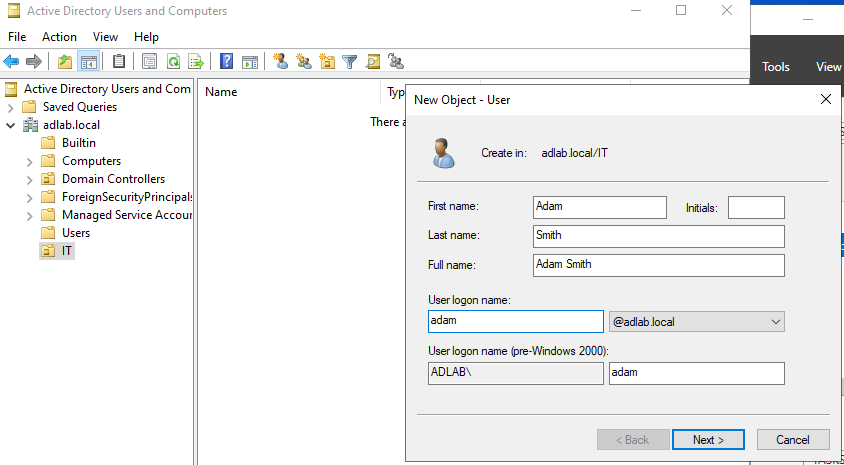This screenshot has height=465, width=844.
Task: Click the Active Directory title bar icon
Action: (13, 11)
